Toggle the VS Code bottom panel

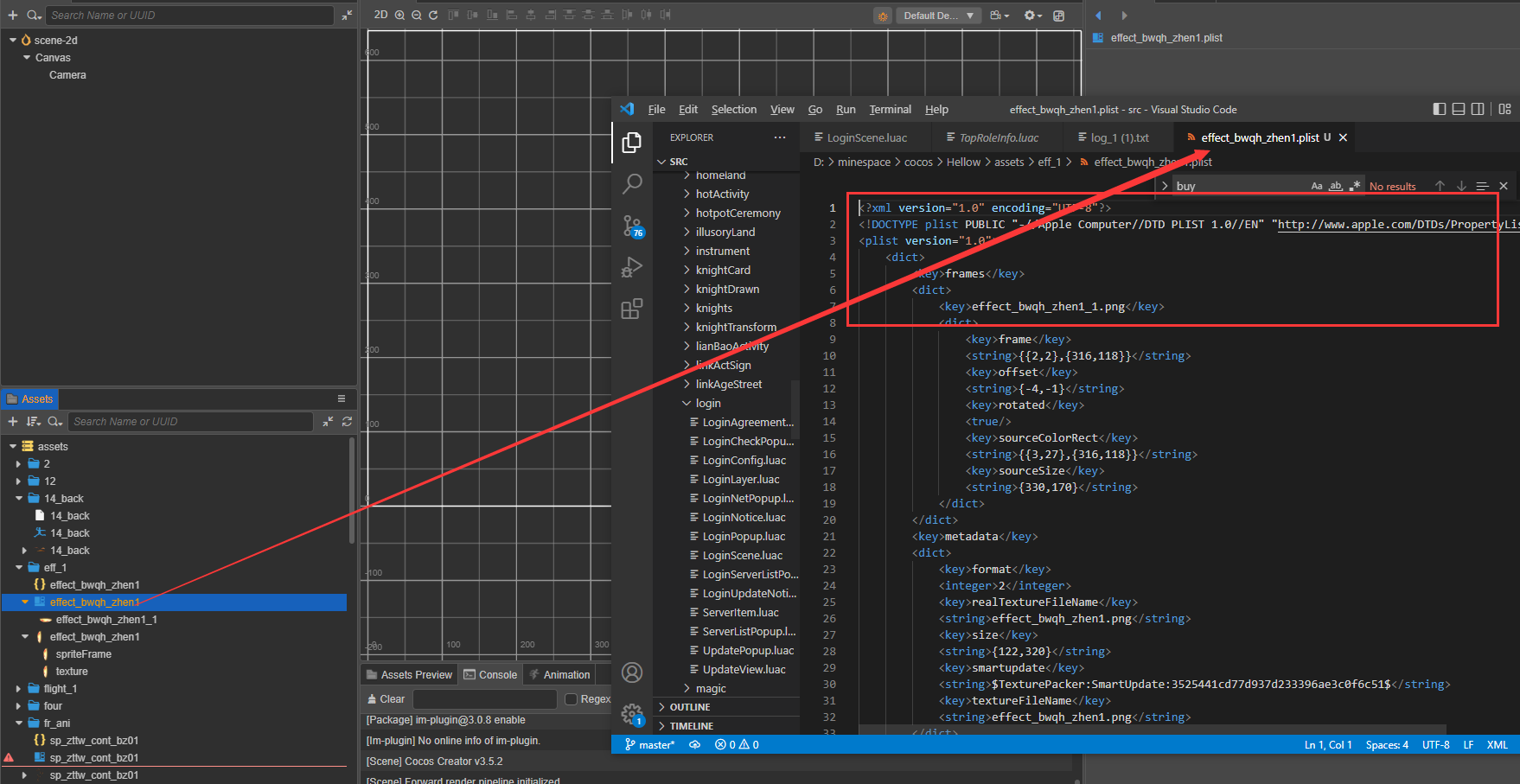pos(1459,109)
